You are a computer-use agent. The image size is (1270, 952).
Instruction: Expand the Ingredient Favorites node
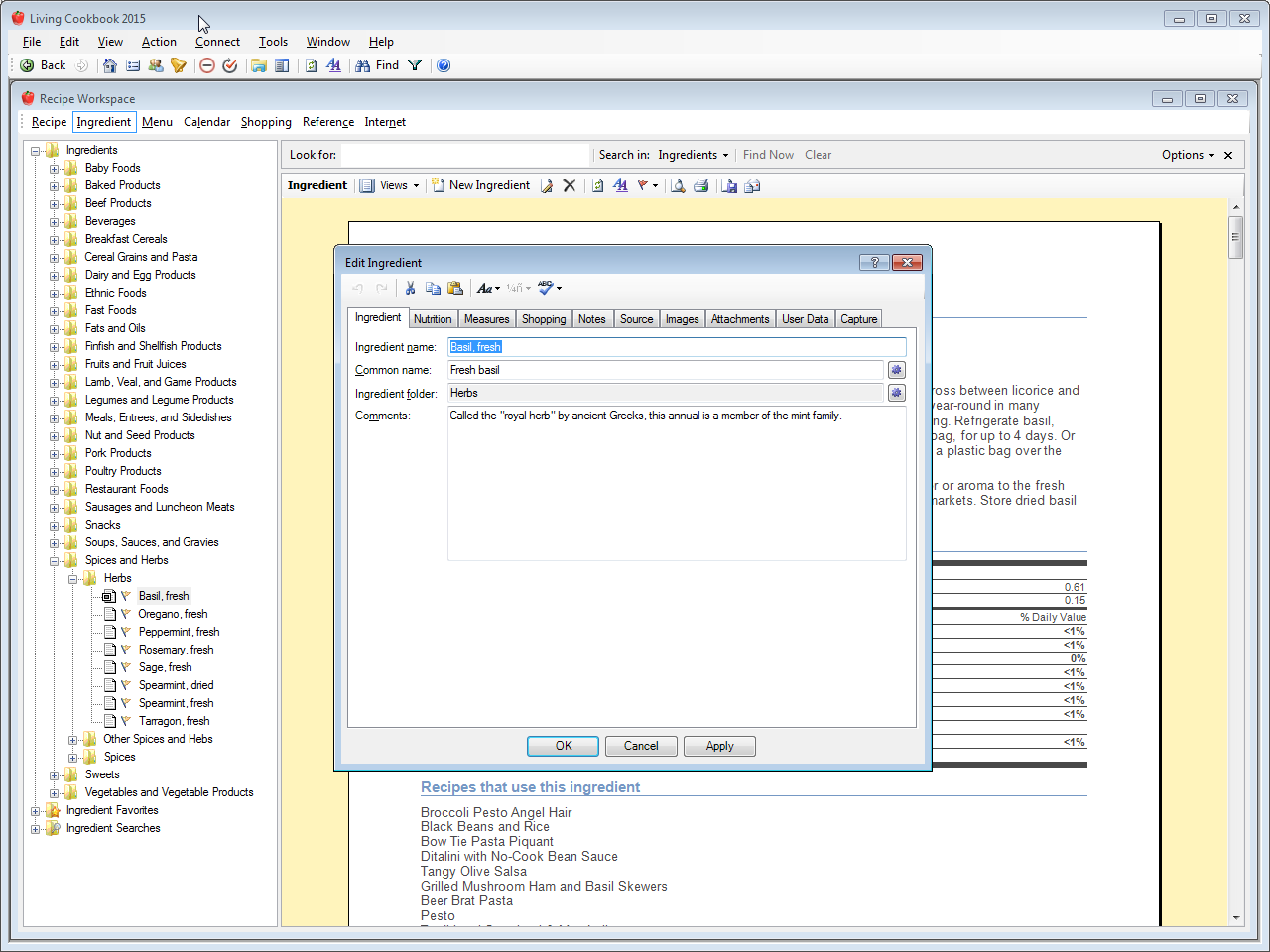tap(36, 811)
